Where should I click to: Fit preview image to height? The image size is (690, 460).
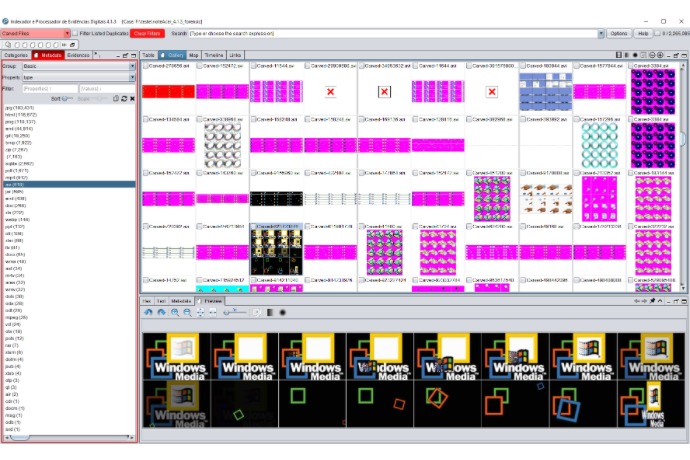pyautogui.click(x=200, y=312)
